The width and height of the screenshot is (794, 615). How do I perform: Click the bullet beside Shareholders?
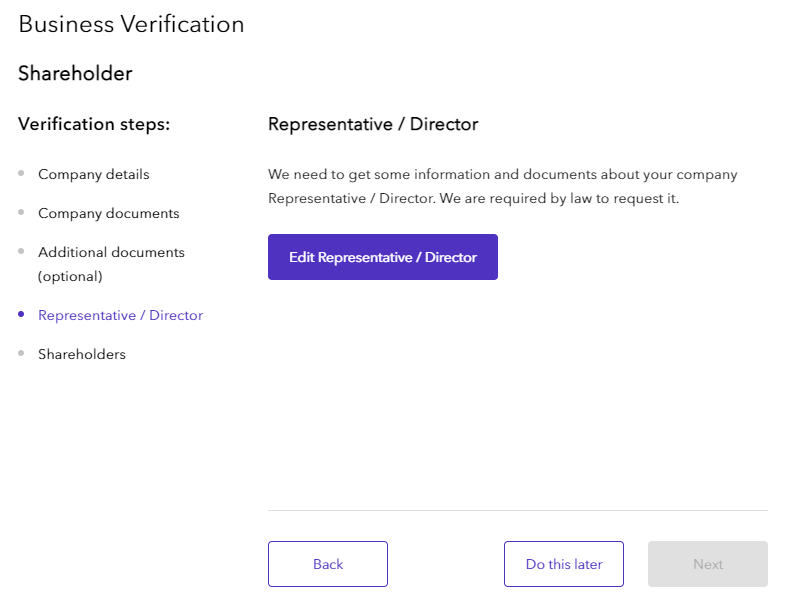click(21, 354)
